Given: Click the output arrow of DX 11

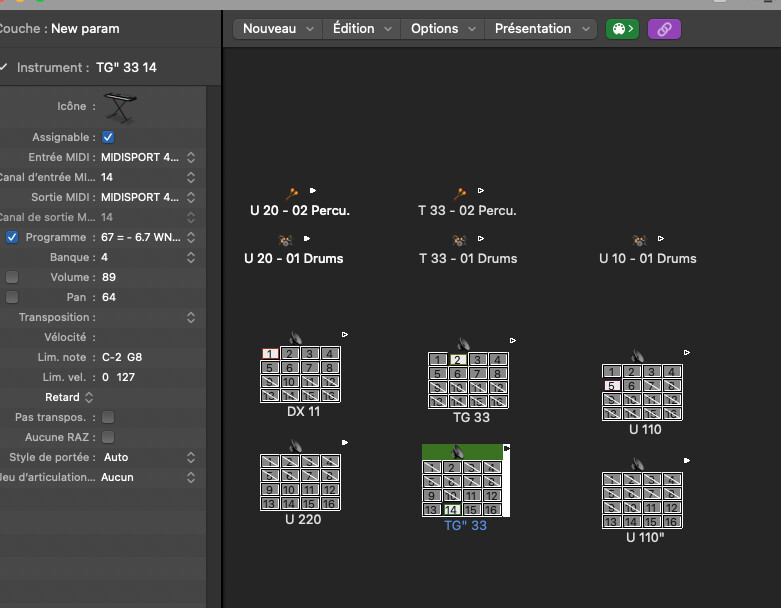Looking at the screenshot, I should point(345,335).
